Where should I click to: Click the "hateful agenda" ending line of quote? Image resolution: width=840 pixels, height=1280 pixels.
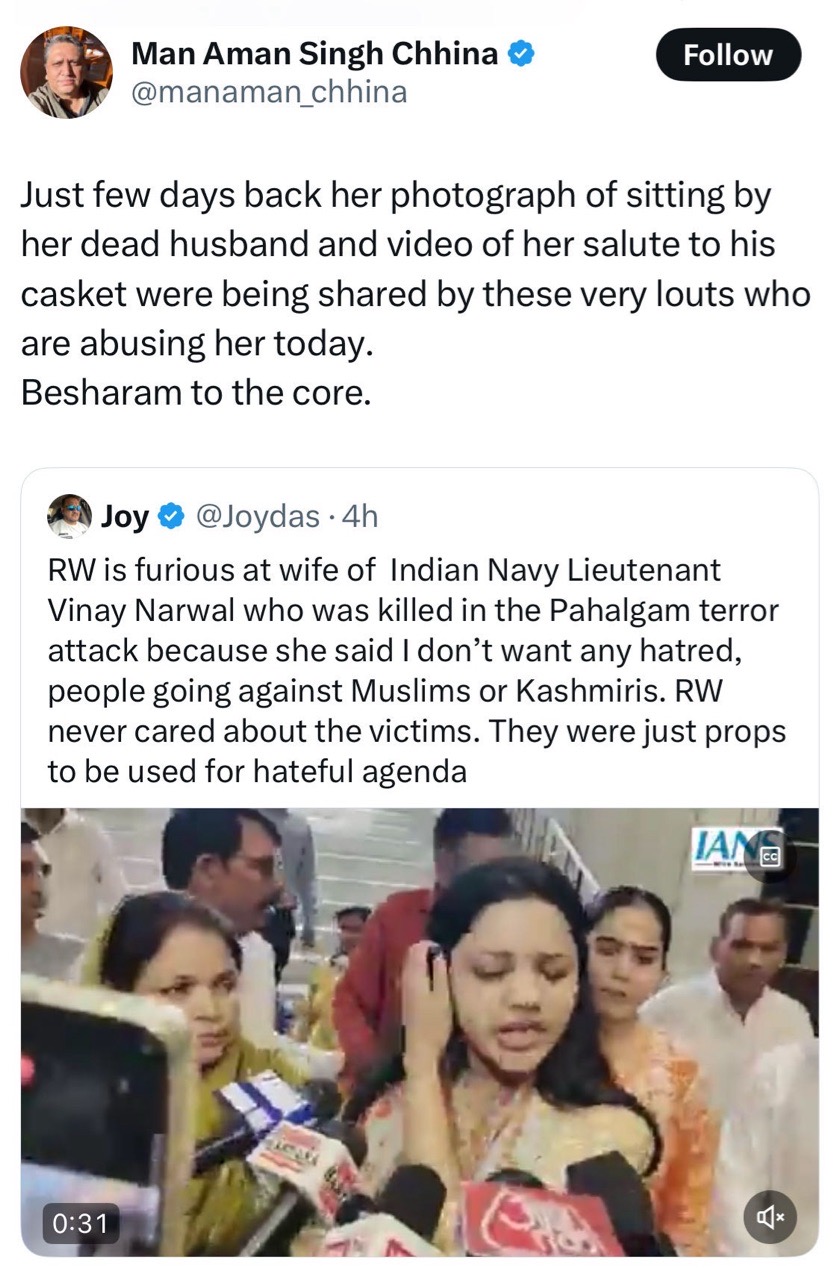pos(257,772)
